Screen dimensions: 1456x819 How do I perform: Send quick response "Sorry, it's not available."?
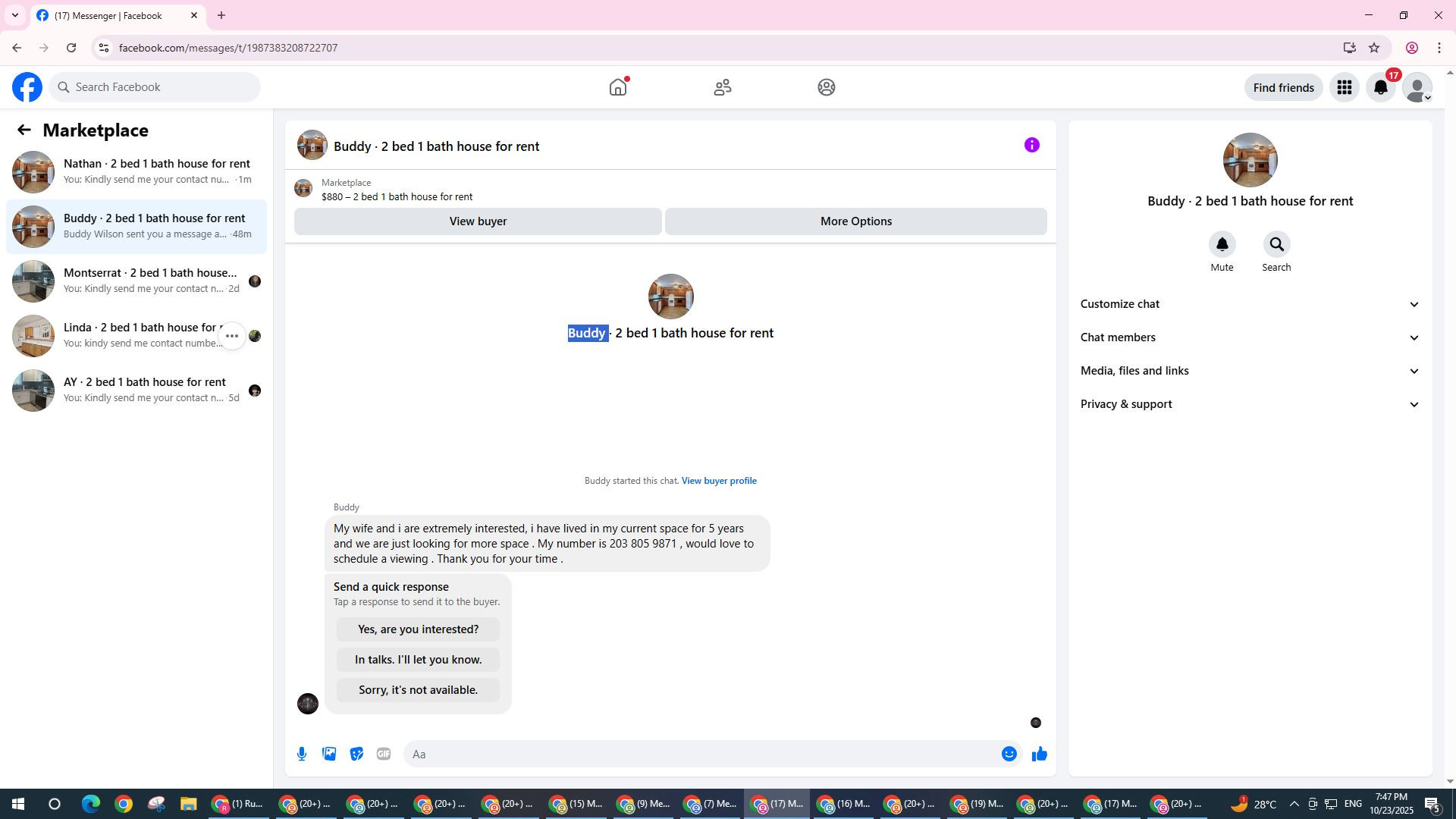(x=418, y=690)
